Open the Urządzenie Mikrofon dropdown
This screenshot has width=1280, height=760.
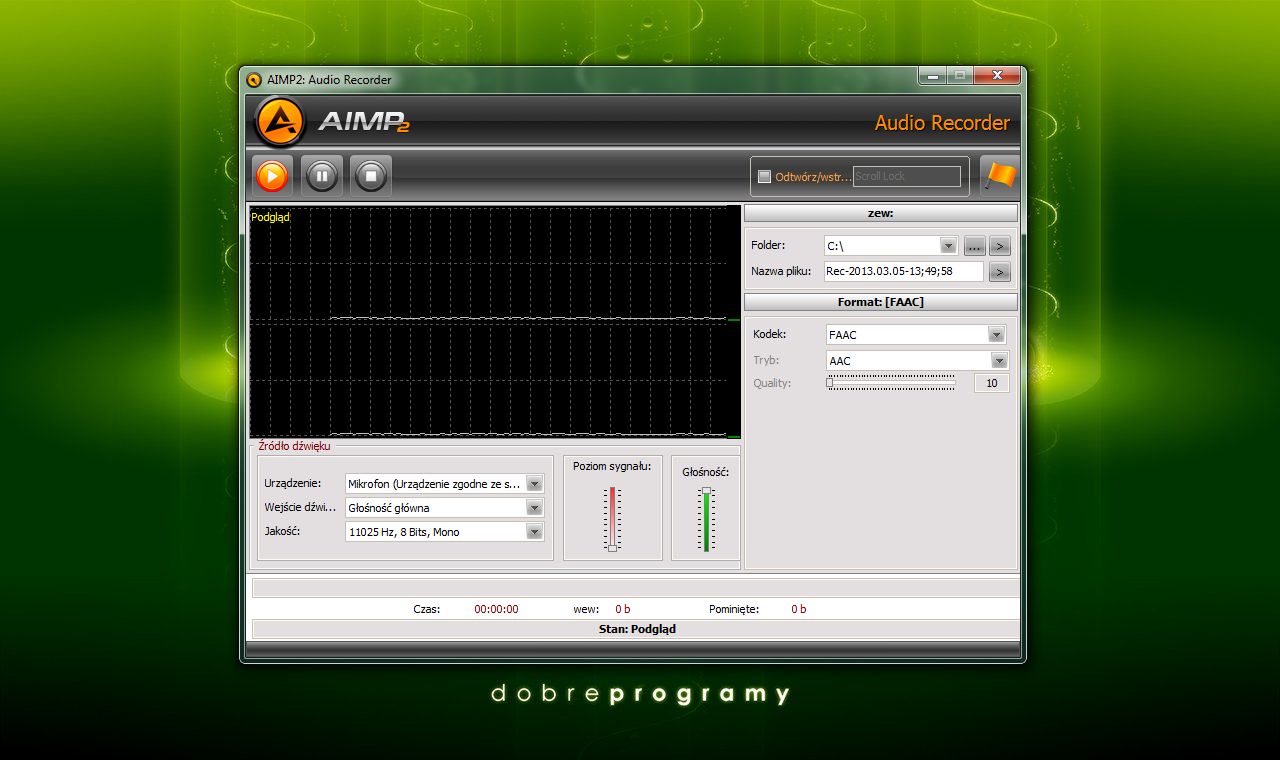(x=534, y=484)
